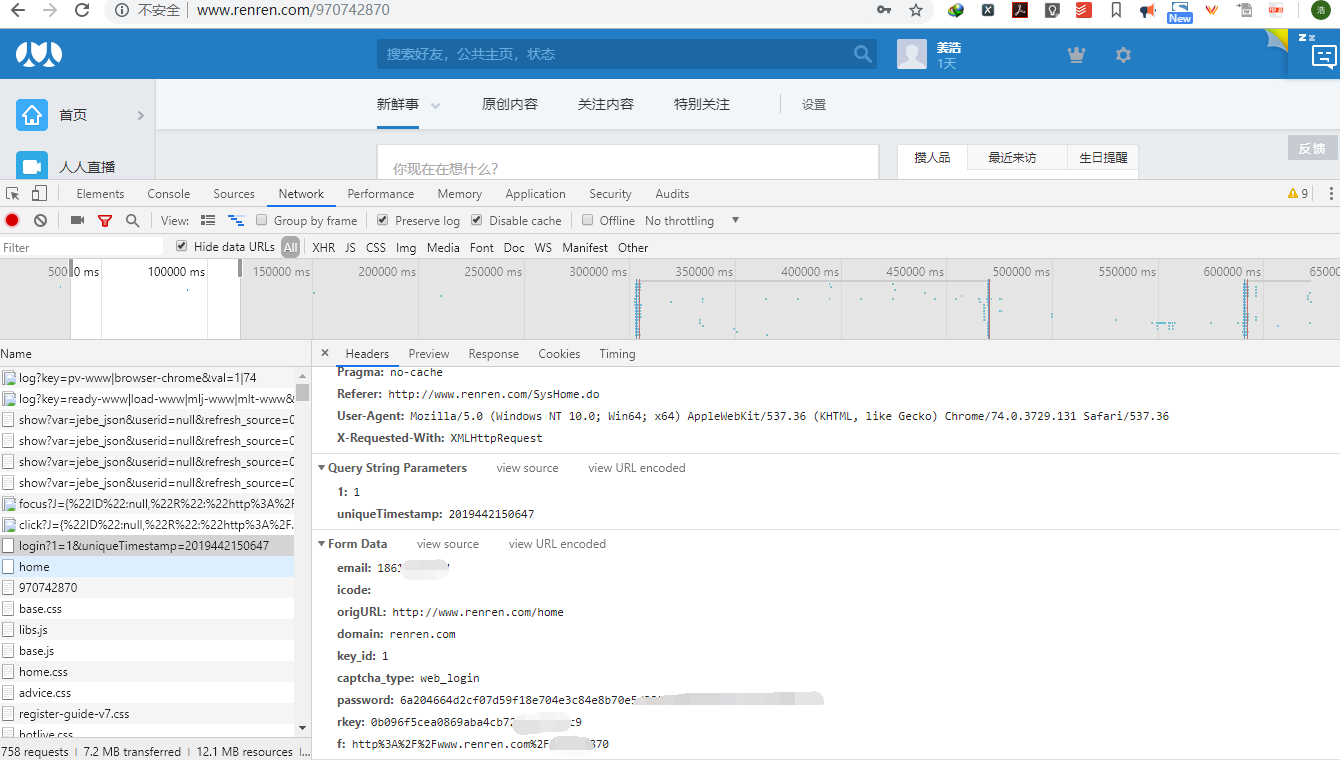Viewport: 1340px width, 760px height.
Task: Click the 设置 link in feed bar
Action: [x=814, y=105]
